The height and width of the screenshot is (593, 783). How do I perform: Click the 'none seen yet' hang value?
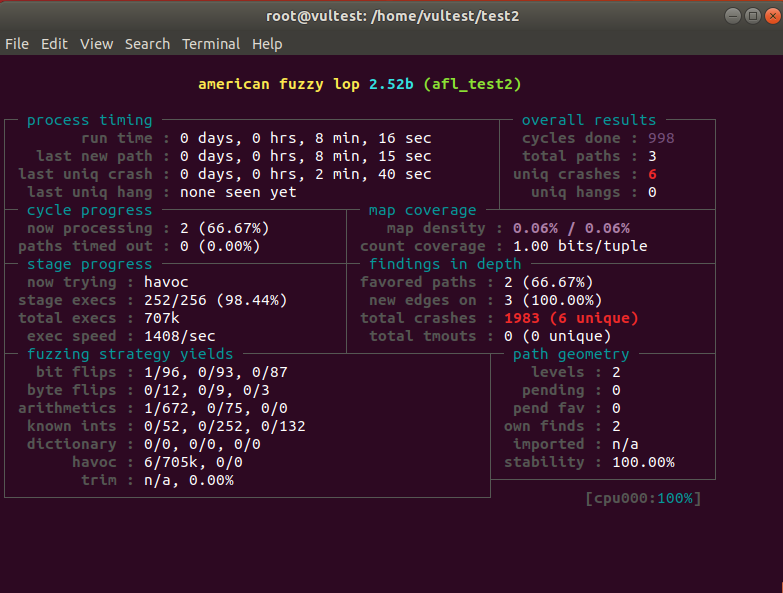(238, 192)
